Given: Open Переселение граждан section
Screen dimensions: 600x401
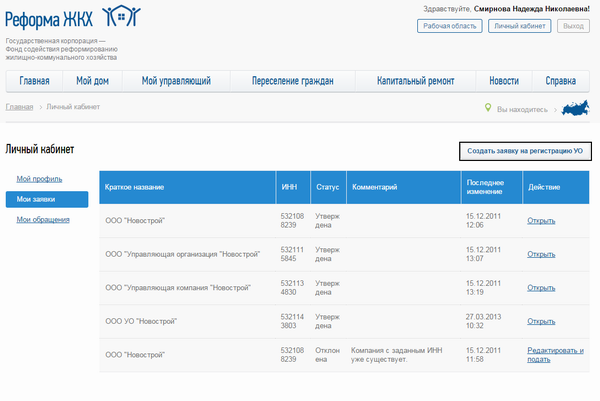Looking at the screenshot, I should 292,81.
